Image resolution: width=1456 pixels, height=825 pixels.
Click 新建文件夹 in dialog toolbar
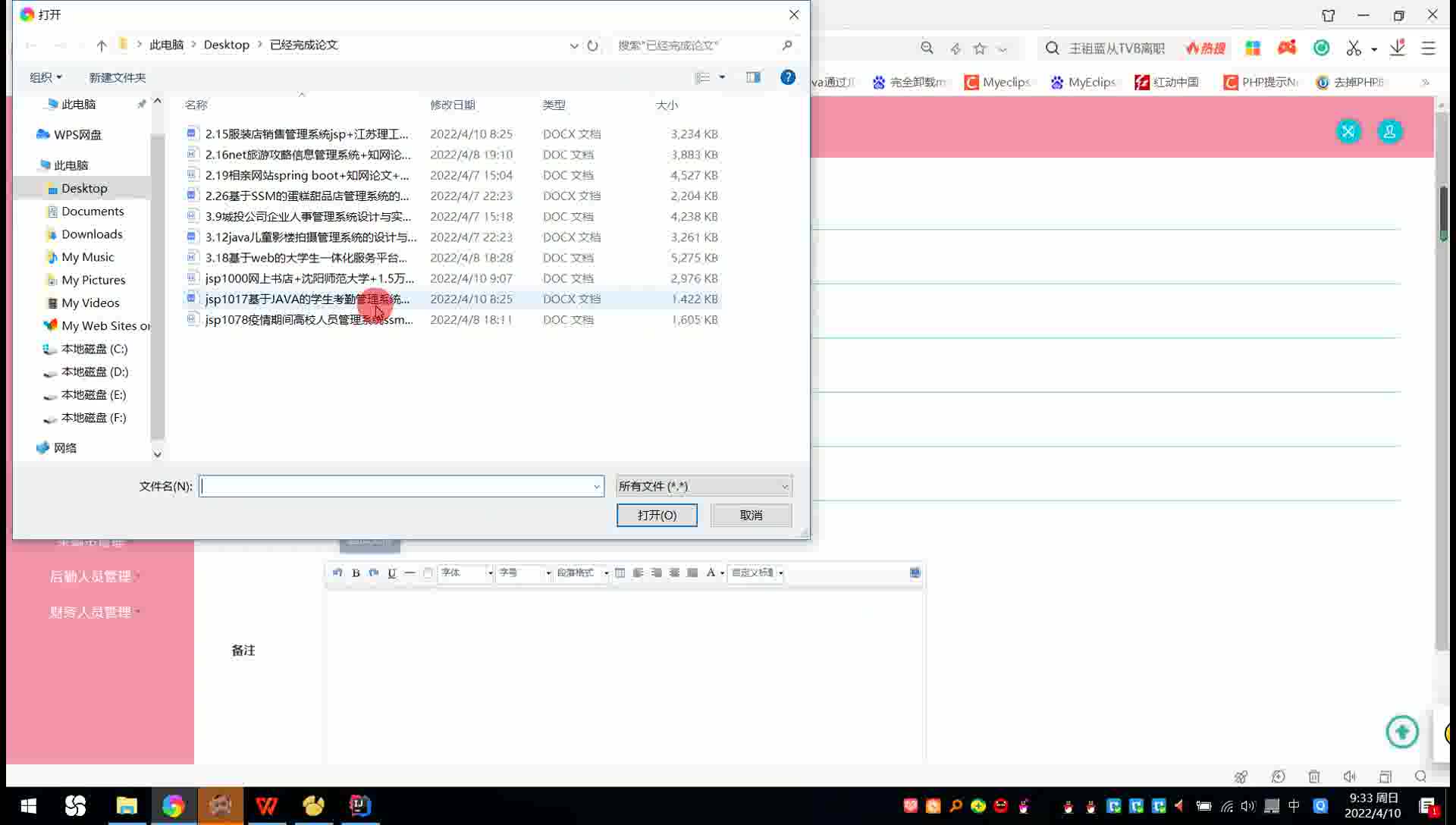(117, 77)
